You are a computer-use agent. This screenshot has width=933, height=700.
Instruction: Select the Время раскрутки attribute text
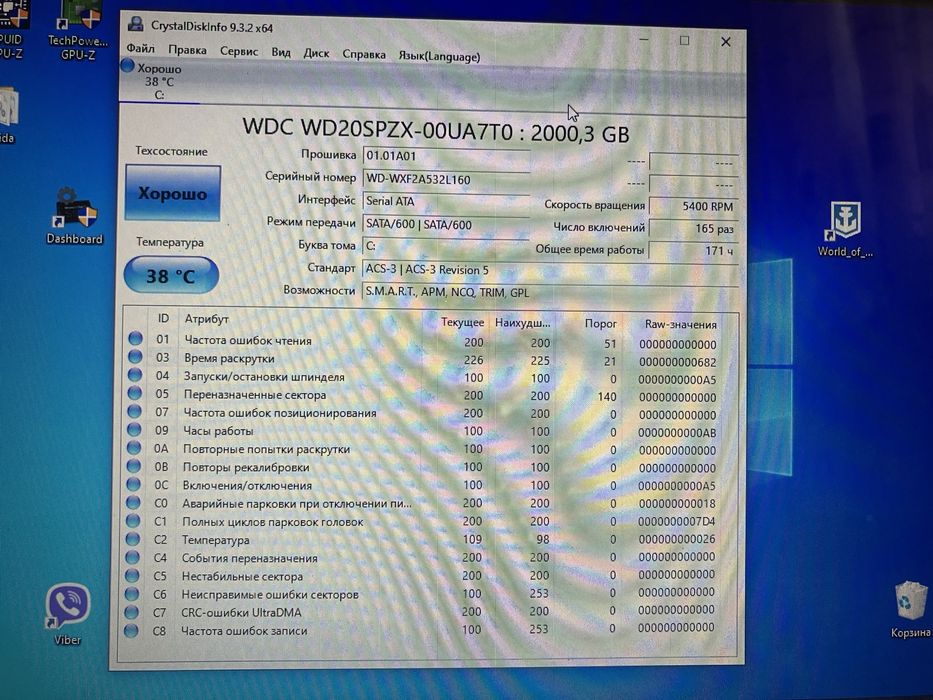pos(229,358)
